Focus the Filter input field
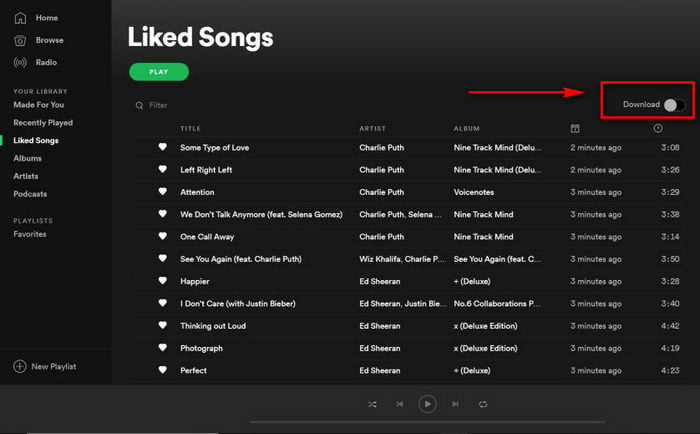700x434 pixels. (158, 105)
